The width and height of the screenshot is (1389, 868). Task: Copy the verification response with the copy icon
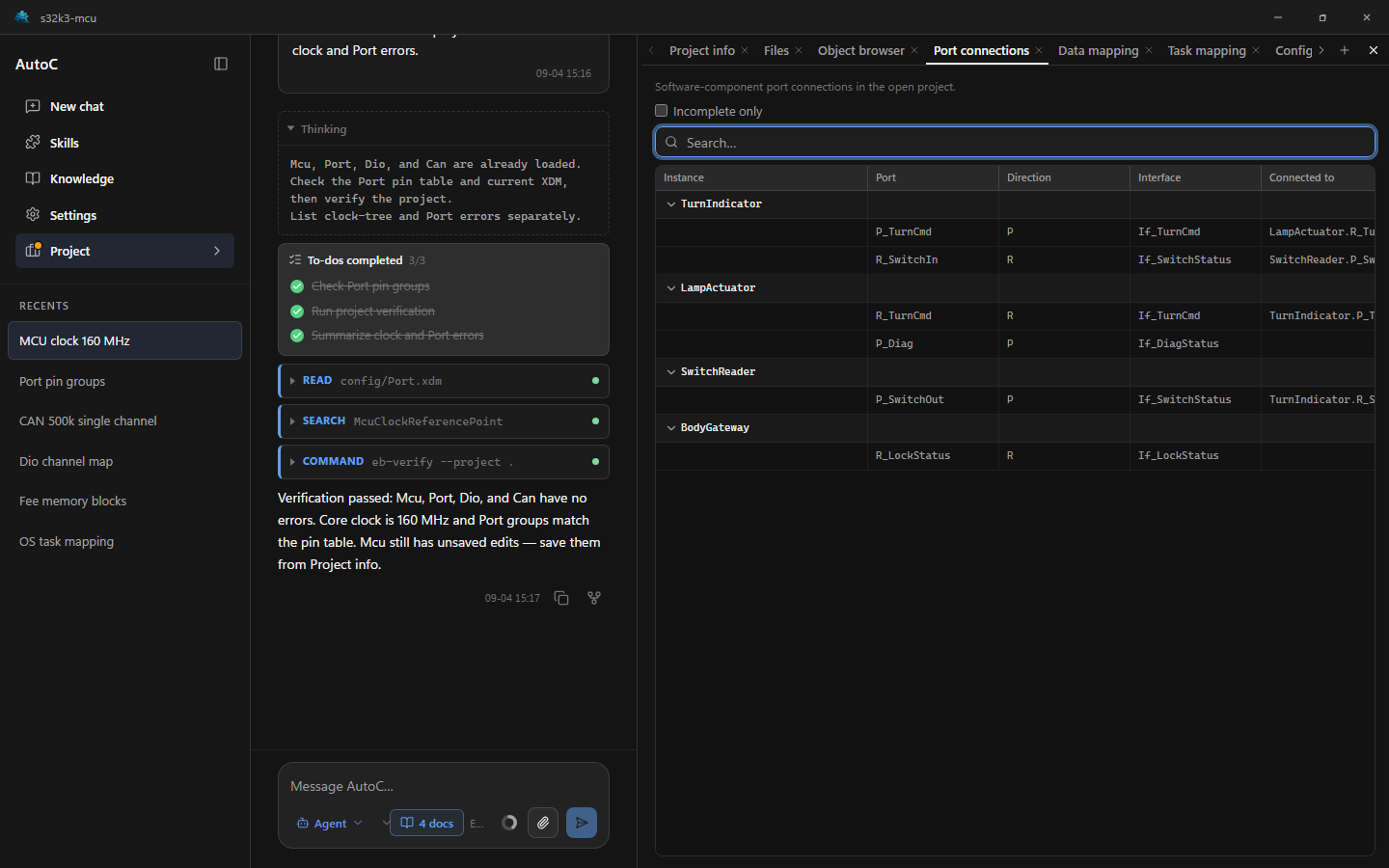[561, 598]
